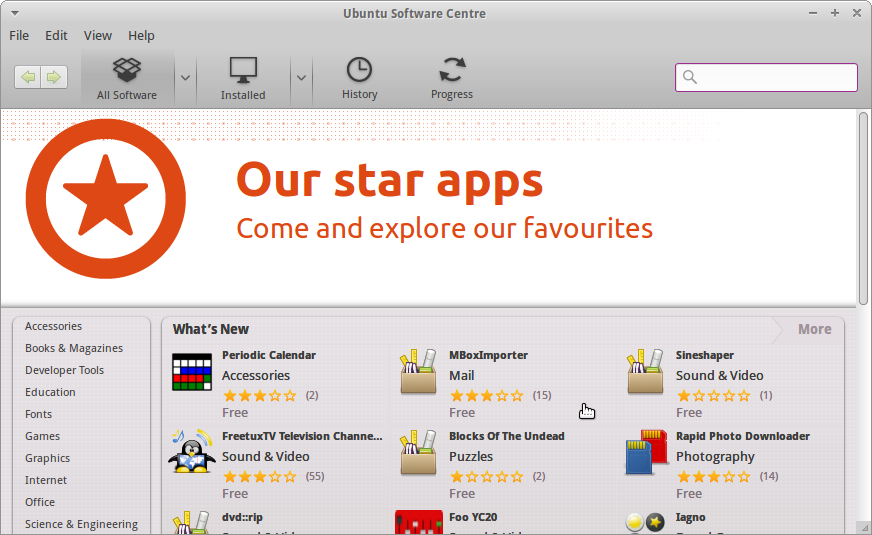Click More in What's New section
Screen dimensions: 872x535
tap(815, 329)
